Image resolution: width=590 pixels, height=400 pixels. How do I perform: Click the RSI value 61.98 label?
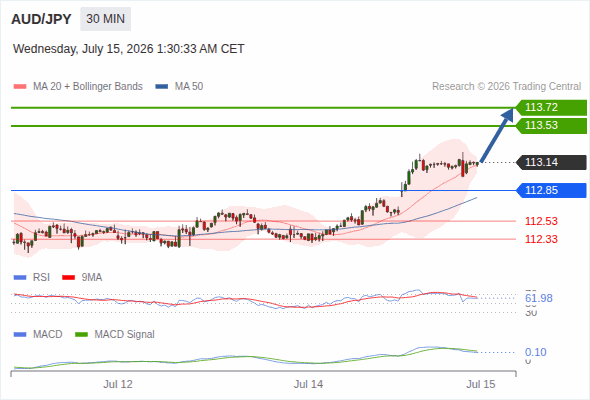pos(539,298)
